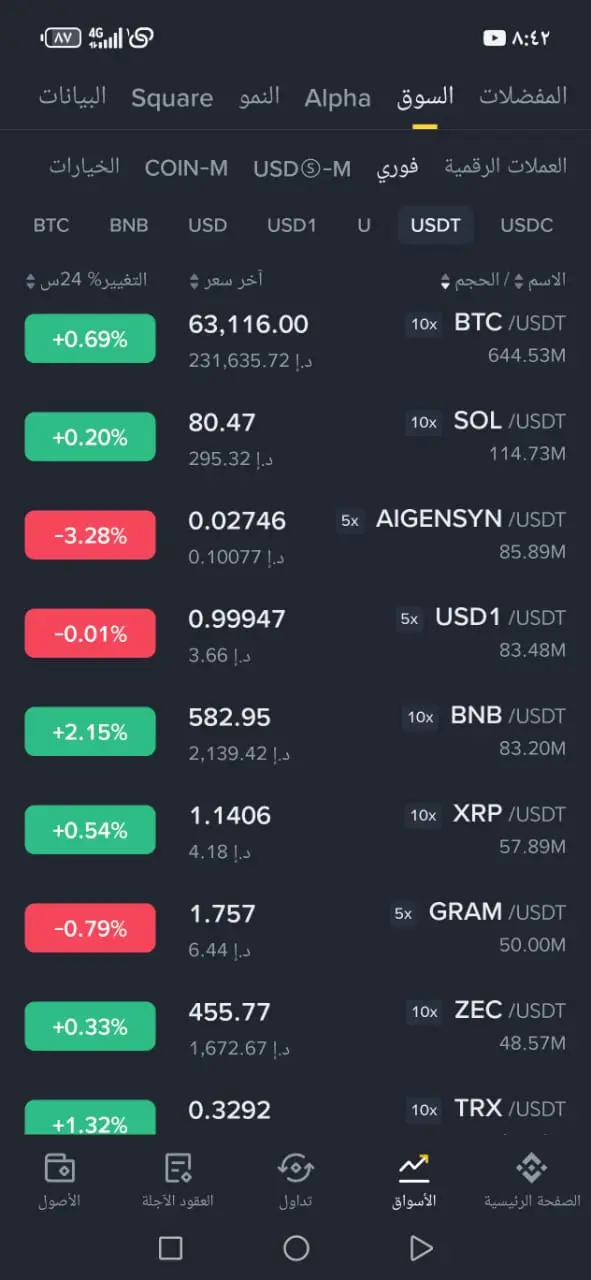
Task: Tap the Trade swap icon
Action: pyautogui.click(x=295, y=1167)
